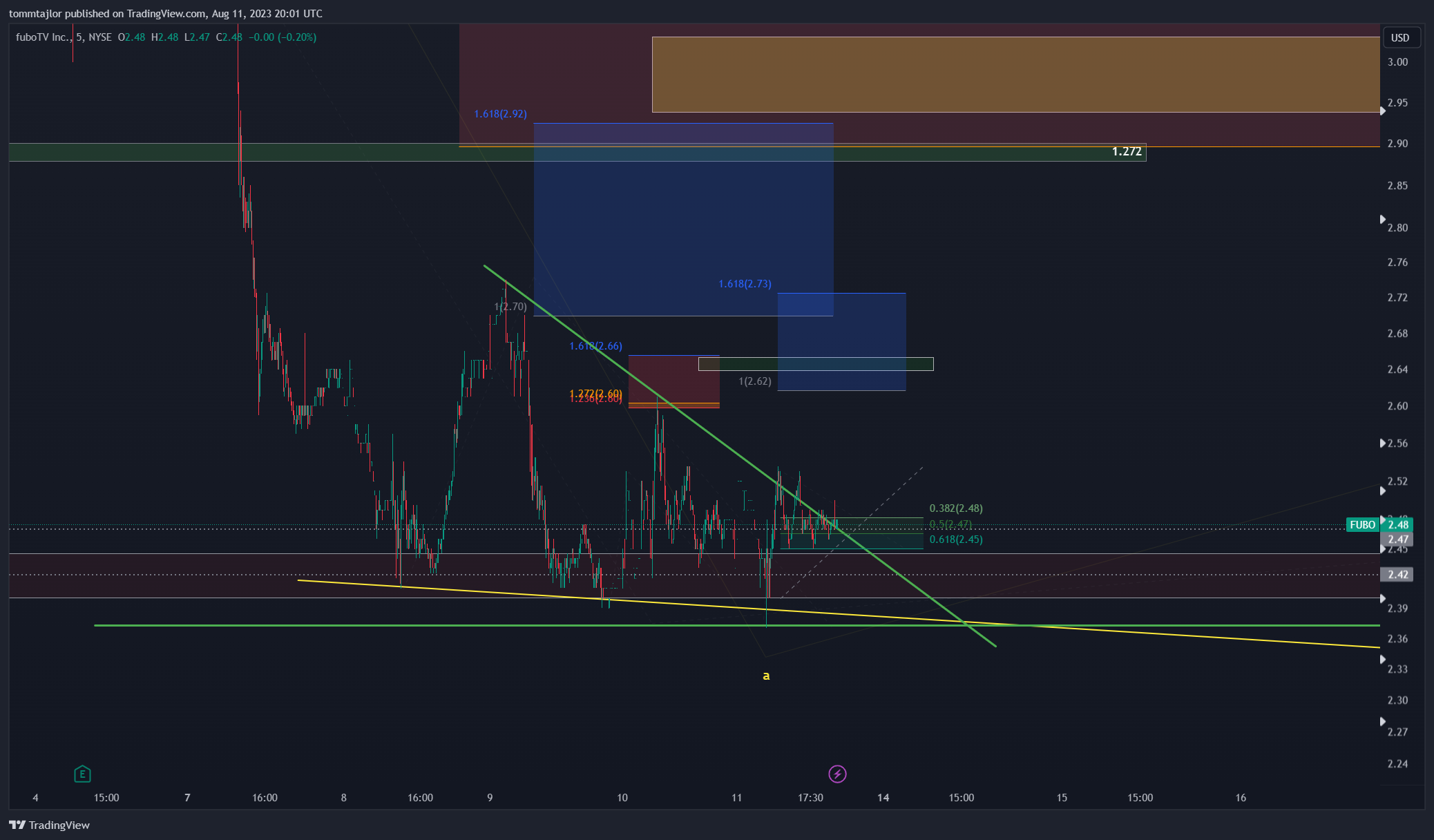The image size is (1434, 840).
Task: Click the 17:30 time axis label
Action: tap(810, 798)
